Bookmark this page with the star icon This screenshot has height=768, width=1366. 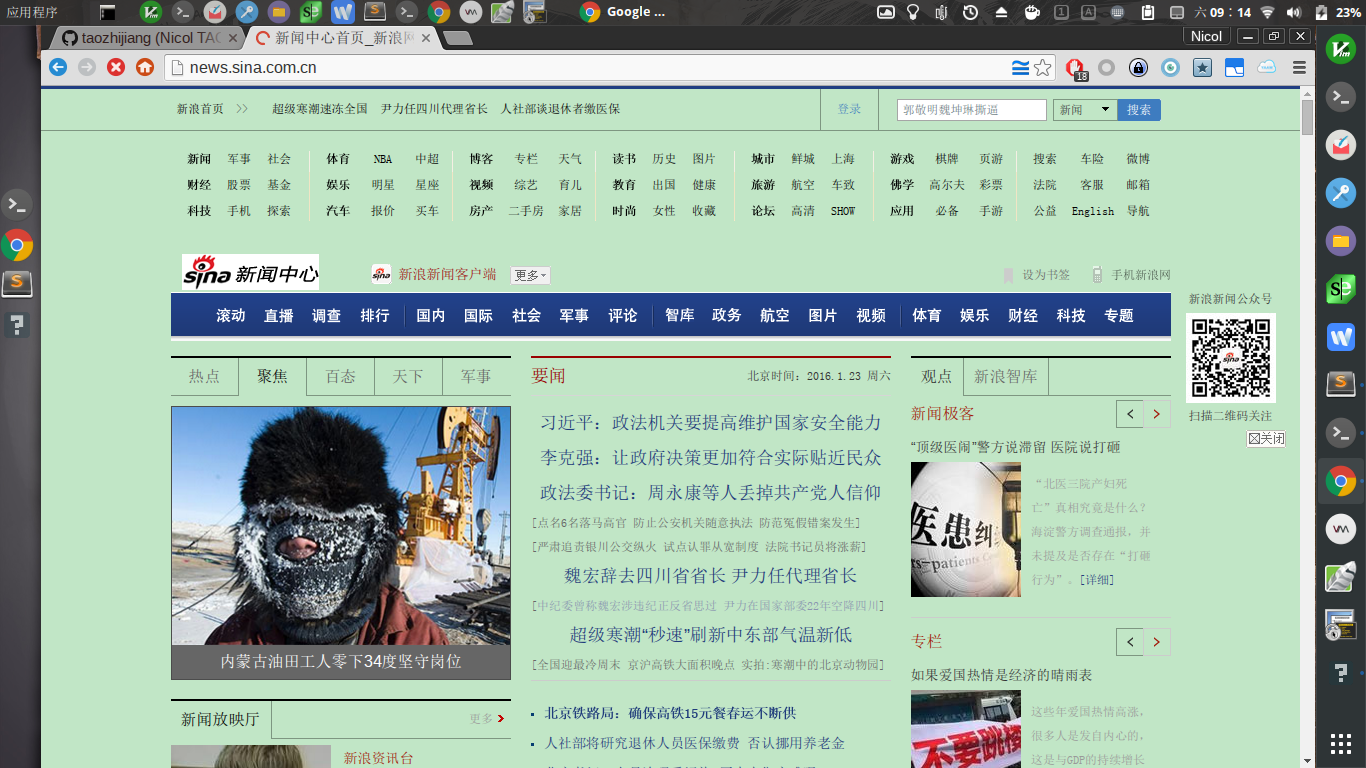point(1043,67)
